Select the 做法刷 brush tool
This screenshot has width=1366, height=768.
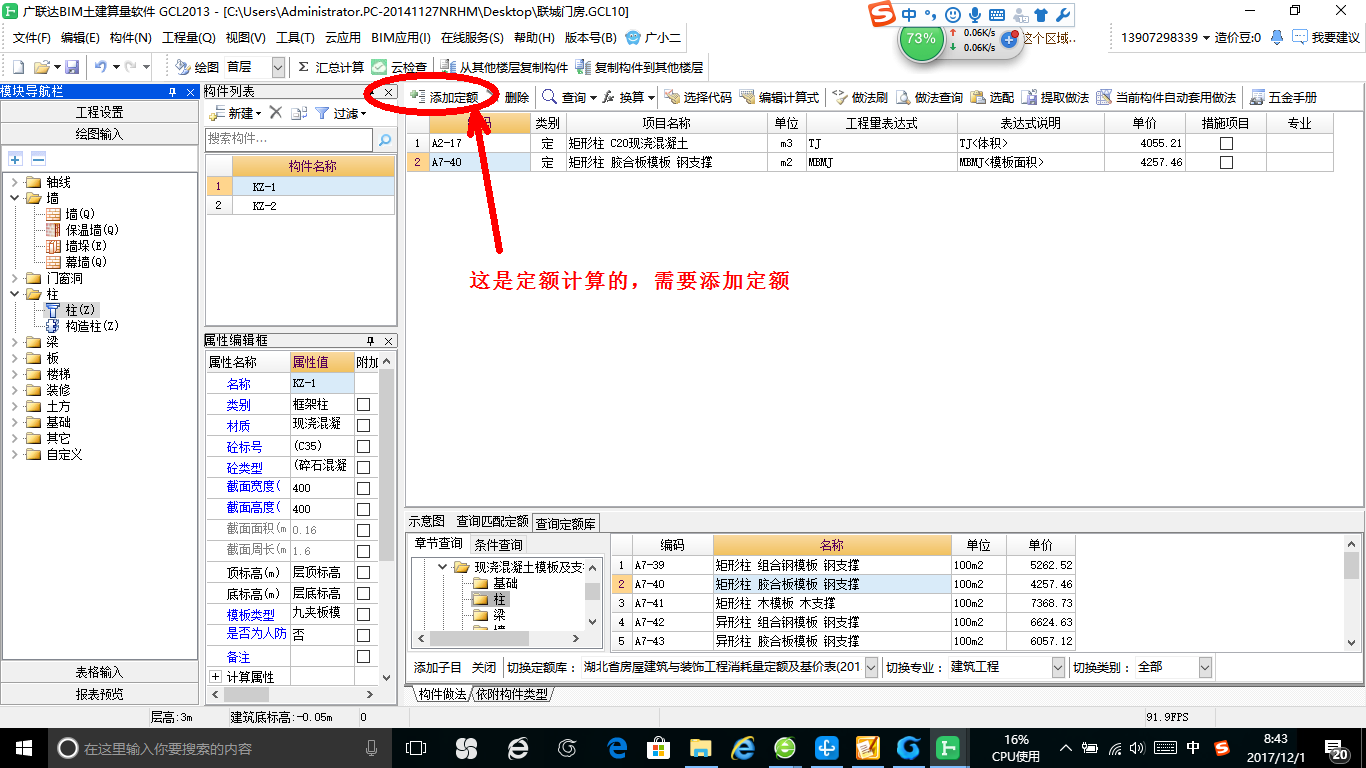[860, 97]
